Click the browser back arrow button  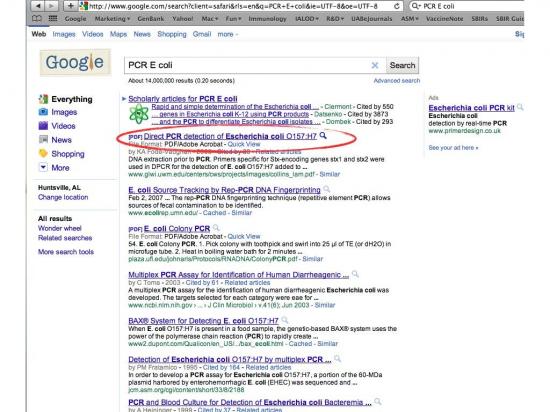point(38,6)
